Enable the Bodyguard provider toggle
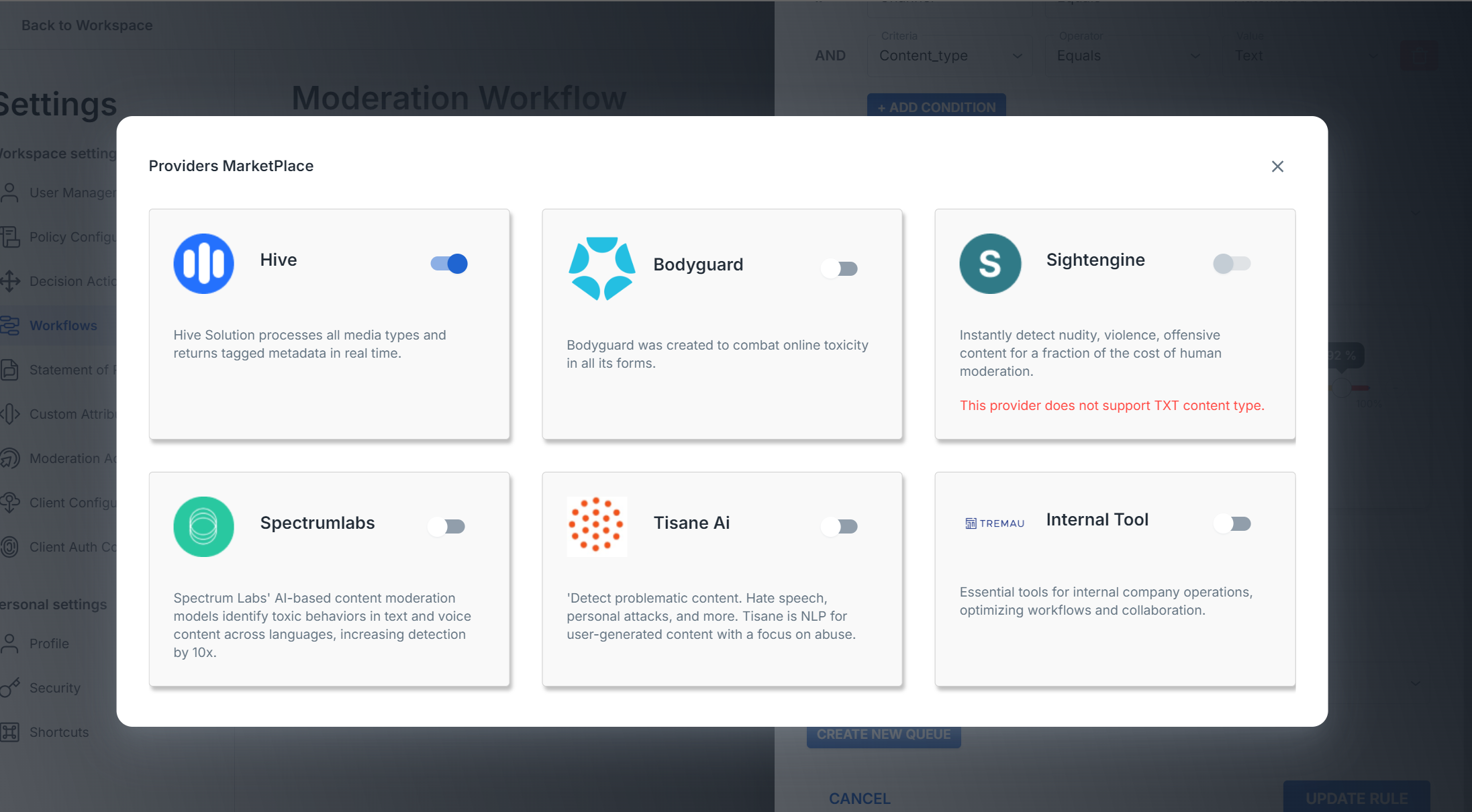 [x=840, y=268]
